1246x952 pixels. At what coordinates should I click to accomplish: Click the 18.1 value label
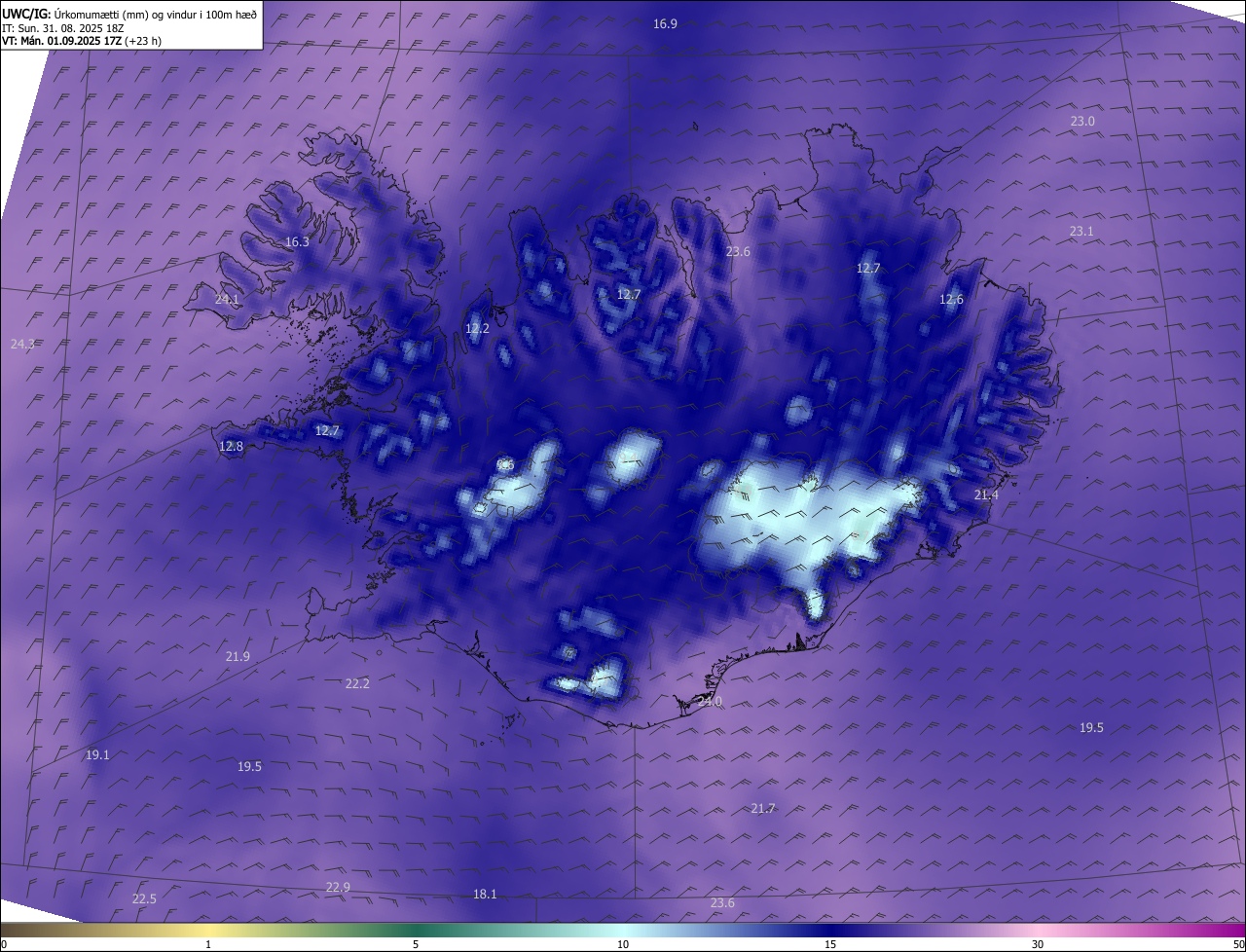click(x=485, y=894)
